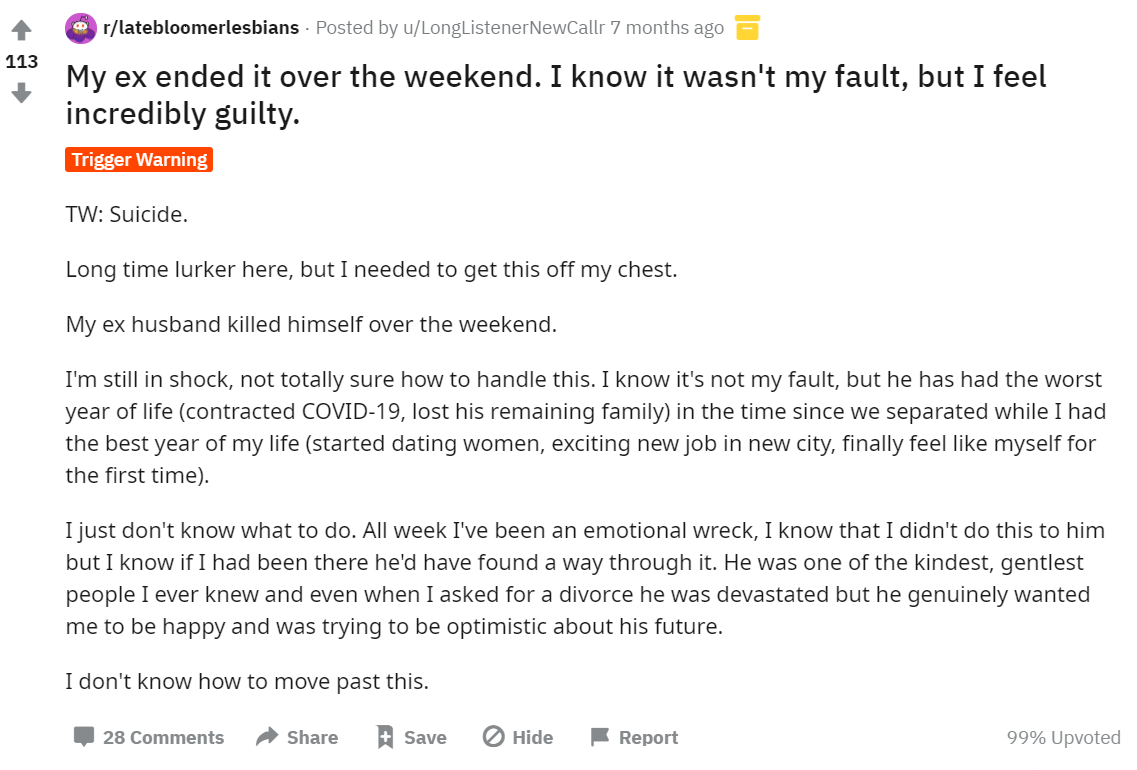Toggle the "Save" text label
Viewport: 1137px width, 770px height.
(x=425, y=737)
